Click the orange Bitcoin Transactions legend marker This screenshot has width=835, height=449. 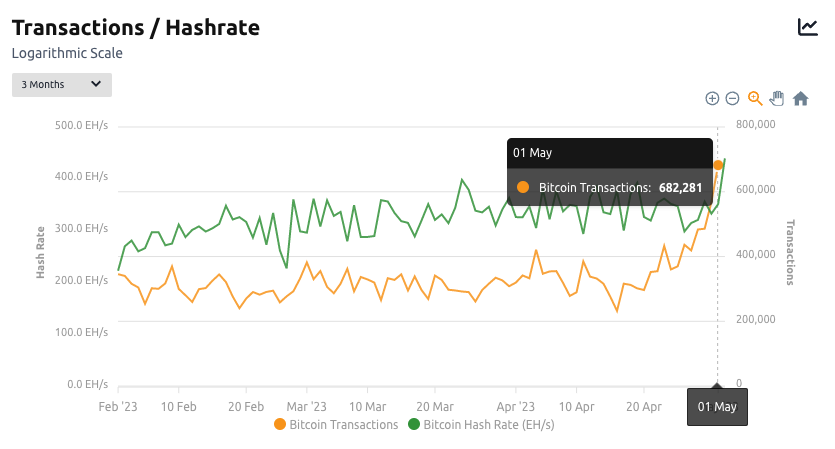[280, 425]
